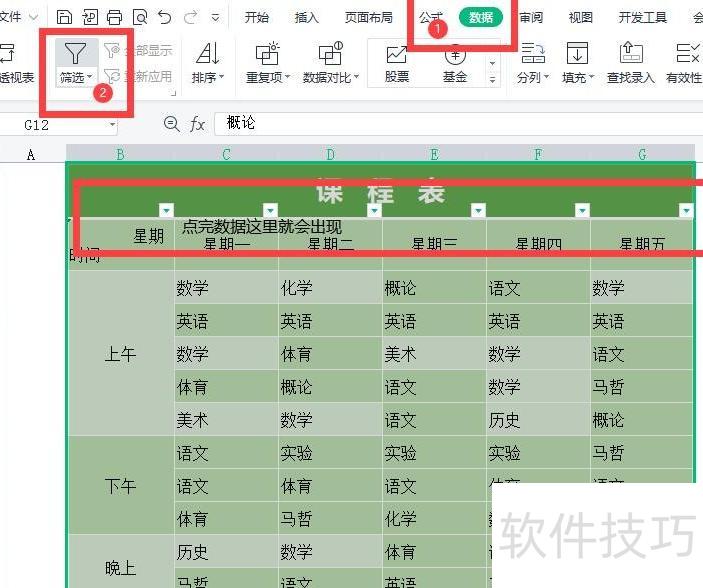Click the 数据对比 icon
The width and height of the screenshot is (703, 588).
(x=330, y=53)
